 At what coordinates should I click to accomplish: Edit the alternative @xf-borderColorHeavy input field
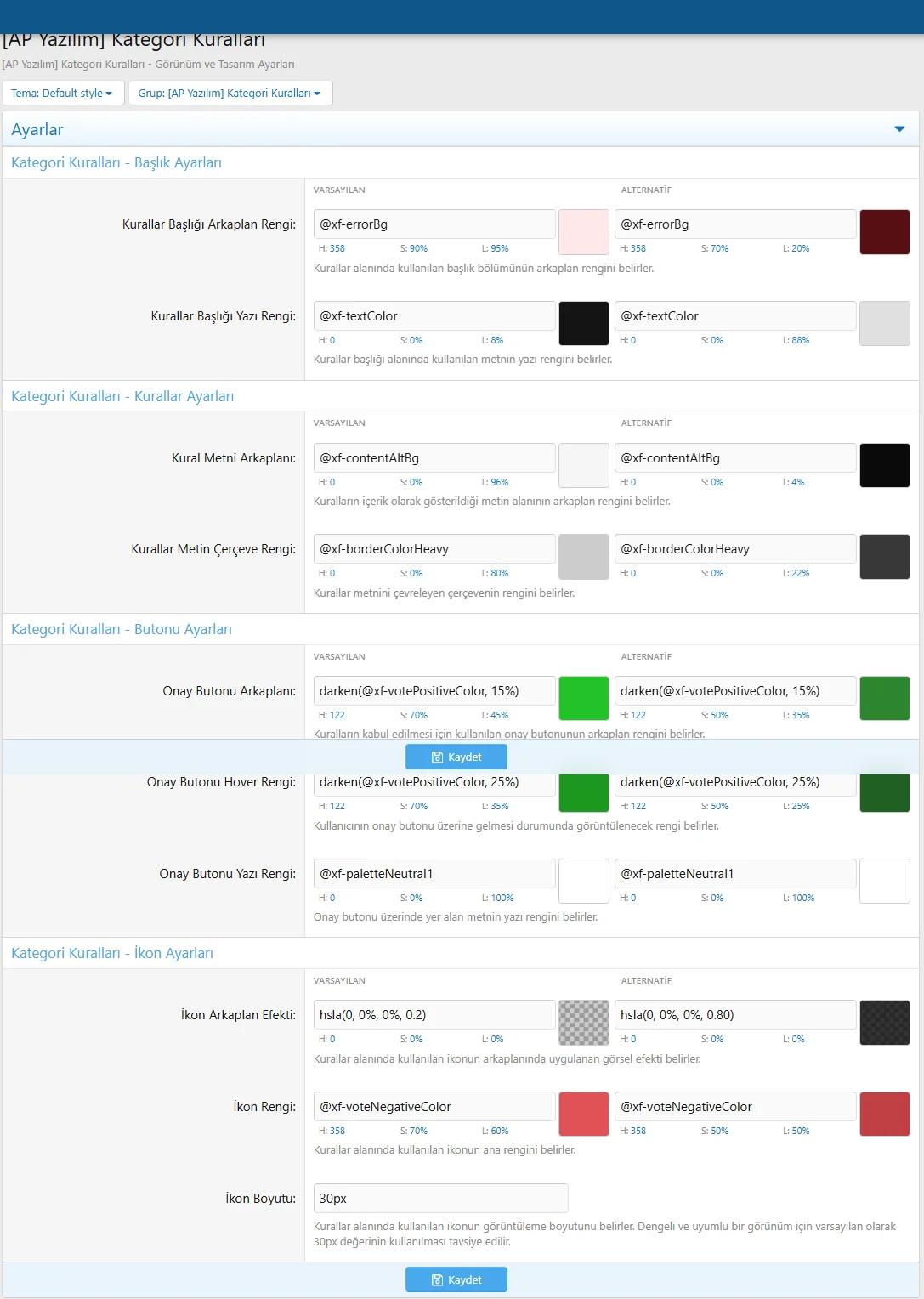pyautogui.click(x=734, y=549)
